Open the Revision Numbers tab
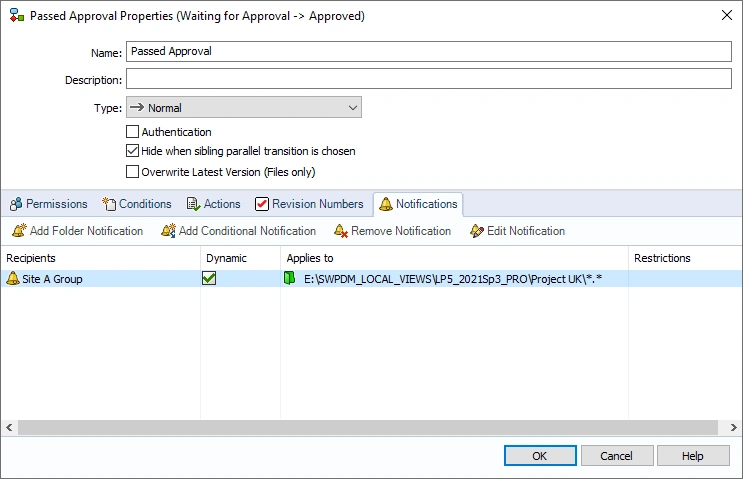 (x=309, y=204)
